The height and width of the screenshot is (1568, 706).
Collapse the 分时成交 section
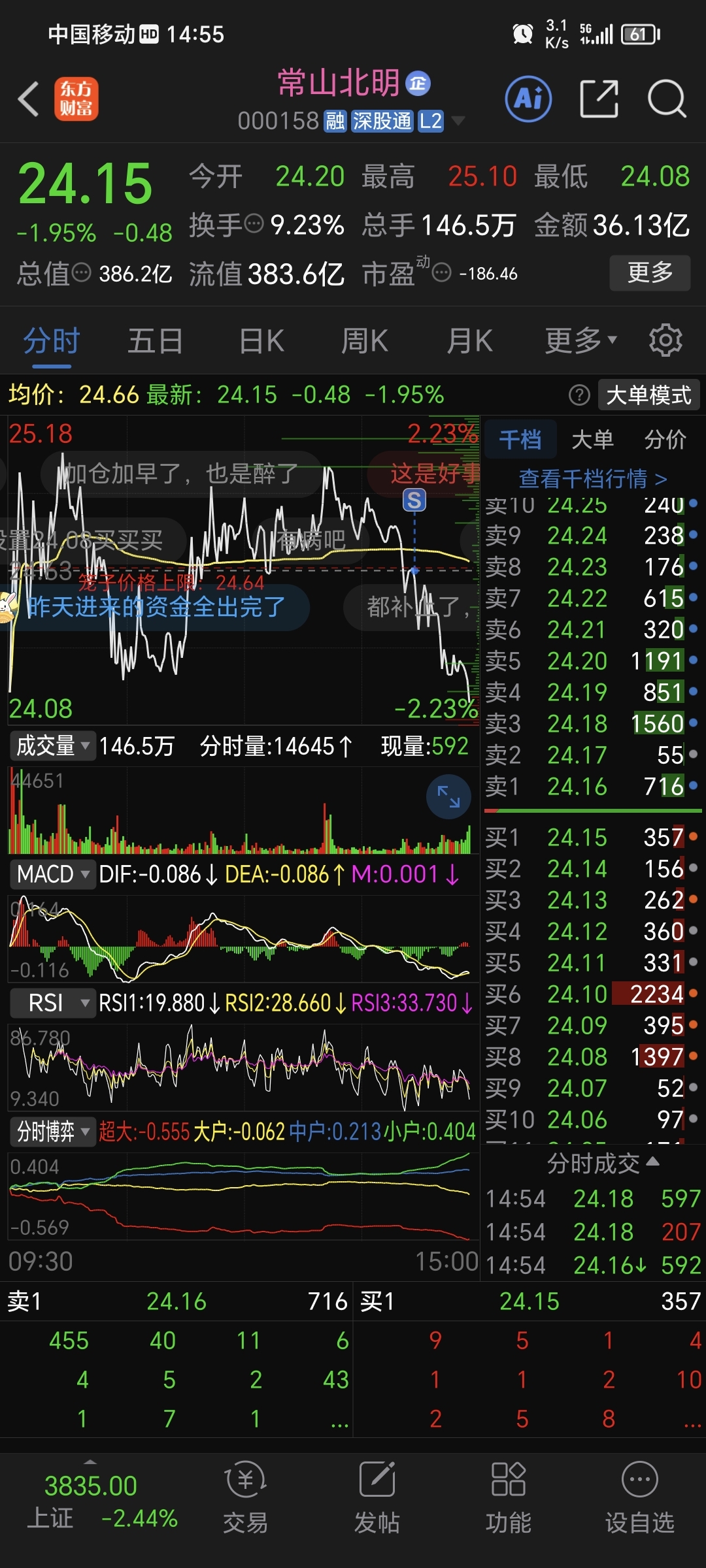tap(603, 1163)
